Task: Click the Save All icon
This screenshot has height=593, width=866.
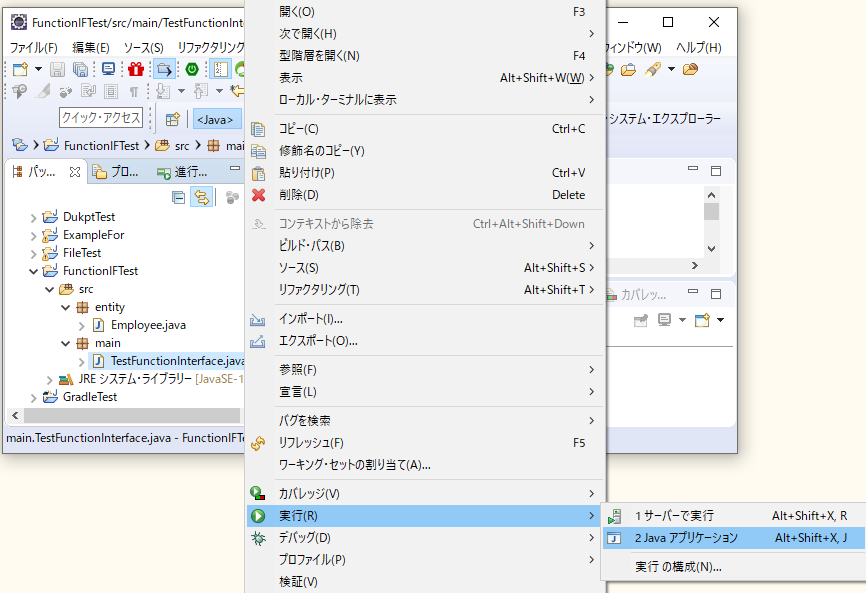Action: [x=80, y=70]
